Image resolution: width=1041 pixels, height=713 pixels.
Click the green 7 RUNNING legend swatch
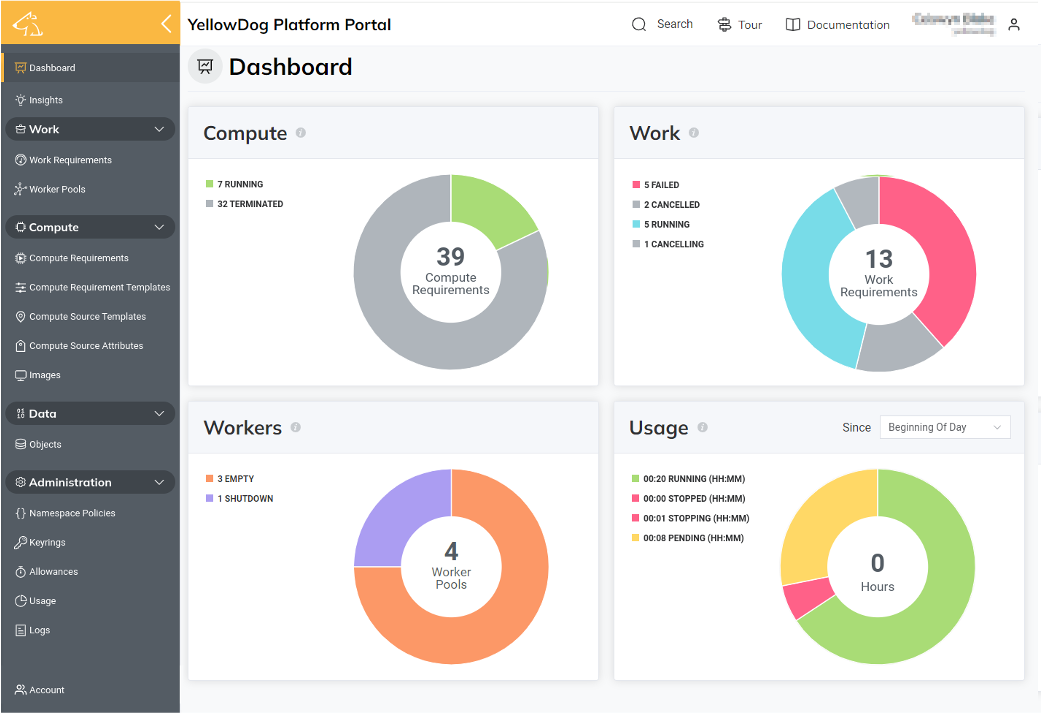(210, 184)
